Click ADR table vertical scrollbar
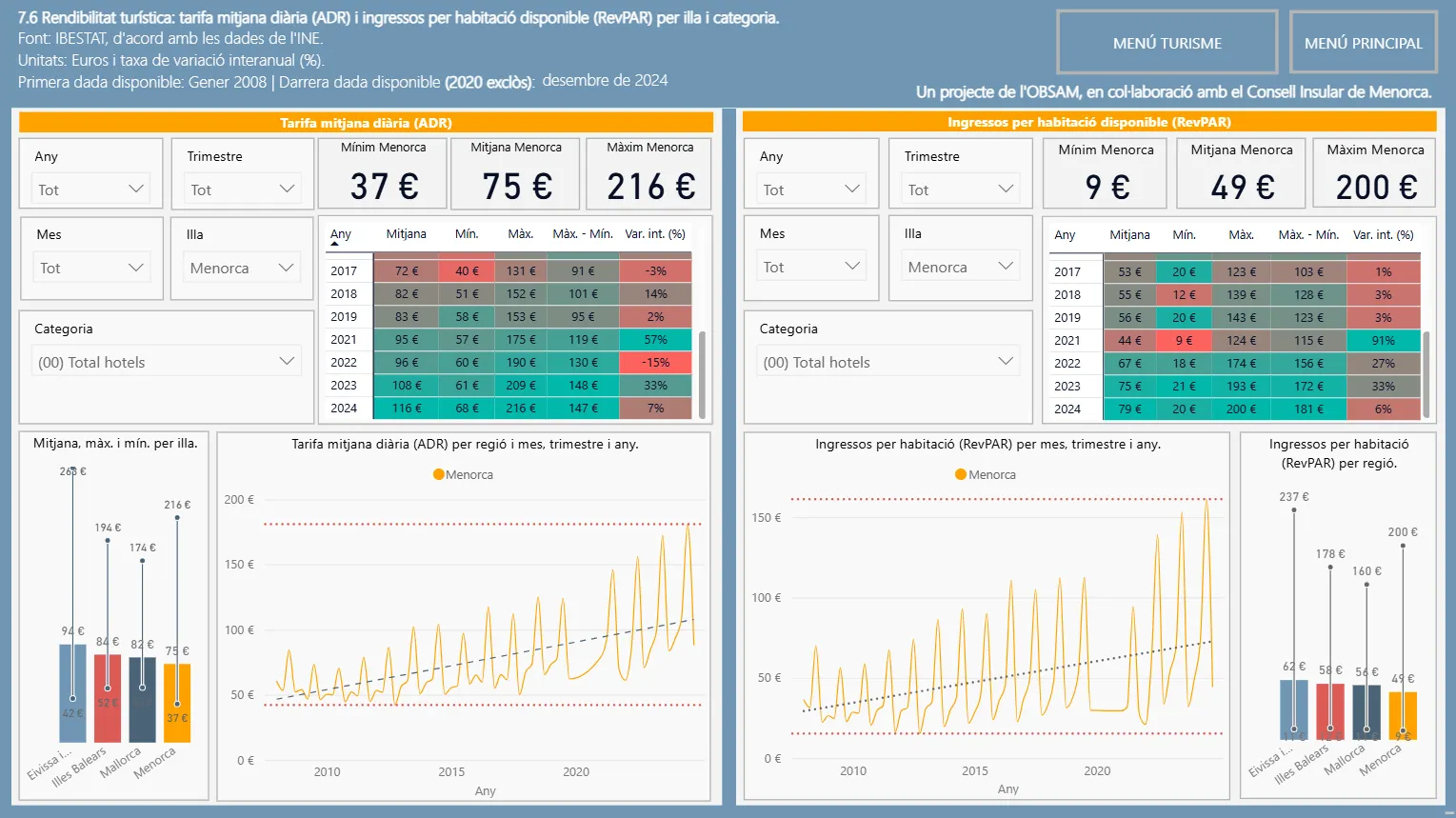 (703, 374)
